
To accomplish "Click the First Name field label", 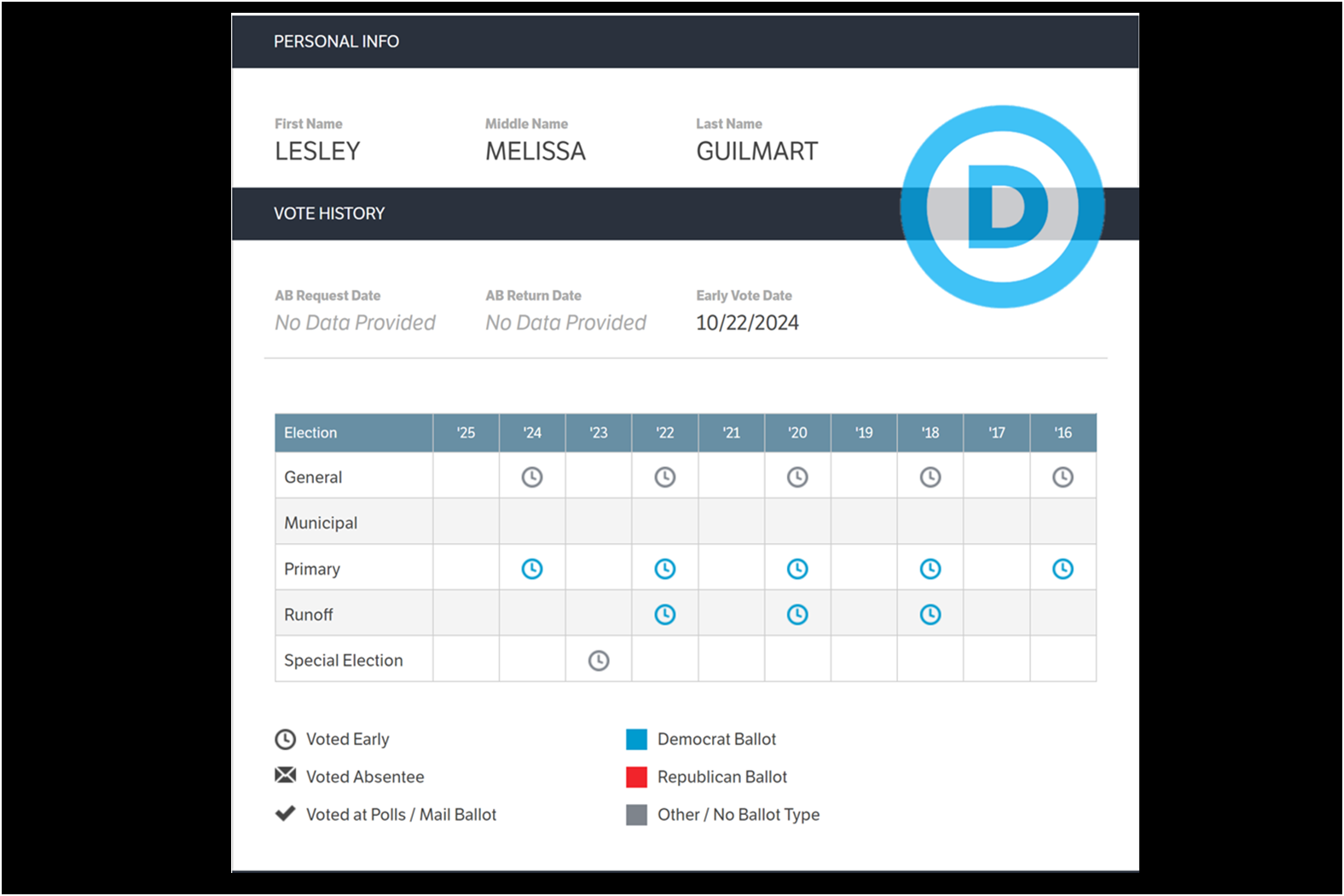I will click(x=309, y=124).
